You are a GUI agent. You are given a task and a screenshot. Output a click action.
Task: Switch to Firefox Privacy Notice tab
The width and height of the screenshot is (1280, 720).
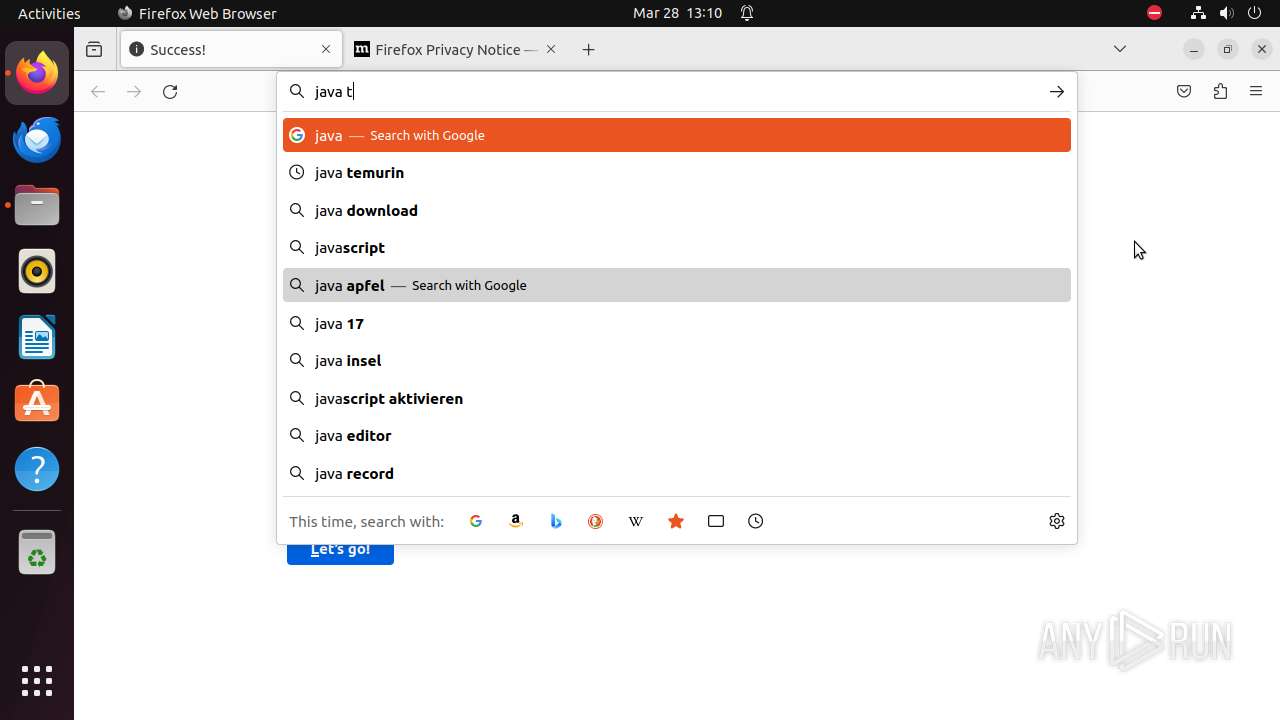[457, 49]
